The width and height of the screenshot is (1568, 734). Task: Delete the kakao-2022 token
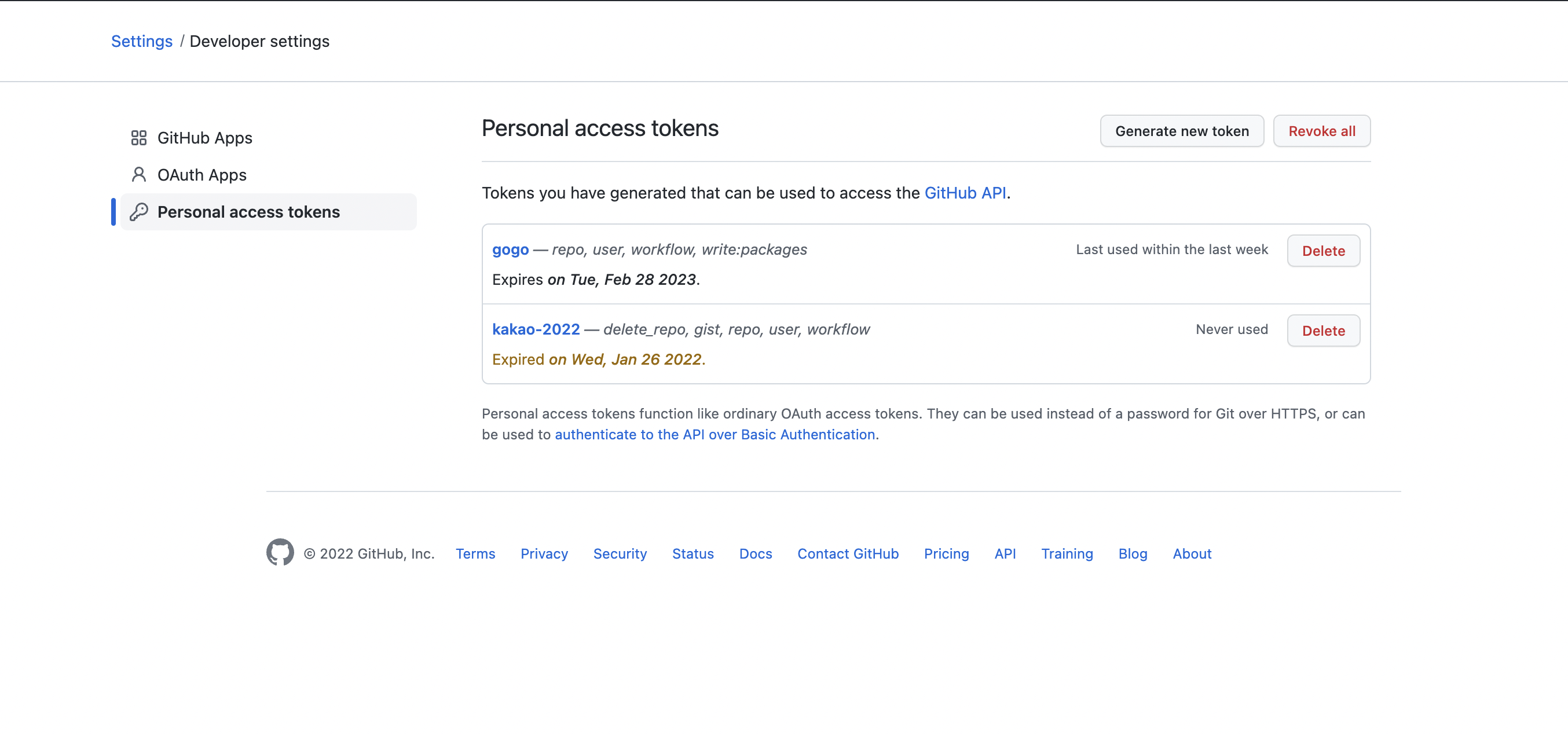(1323, 331)
